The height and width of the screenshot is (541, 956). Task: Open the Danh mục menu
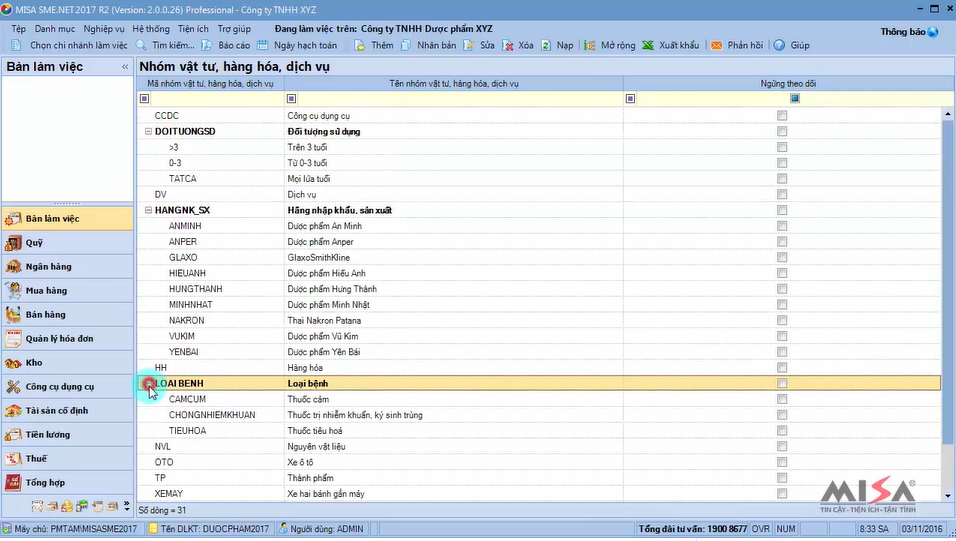[55, 29]
